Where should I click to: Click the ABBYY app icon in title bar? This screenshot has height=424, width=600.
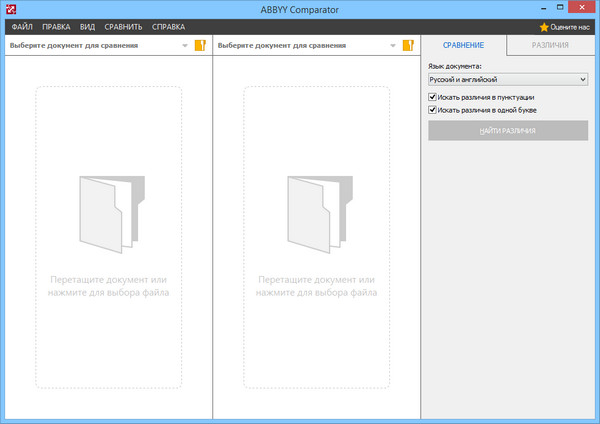[9, 8]
